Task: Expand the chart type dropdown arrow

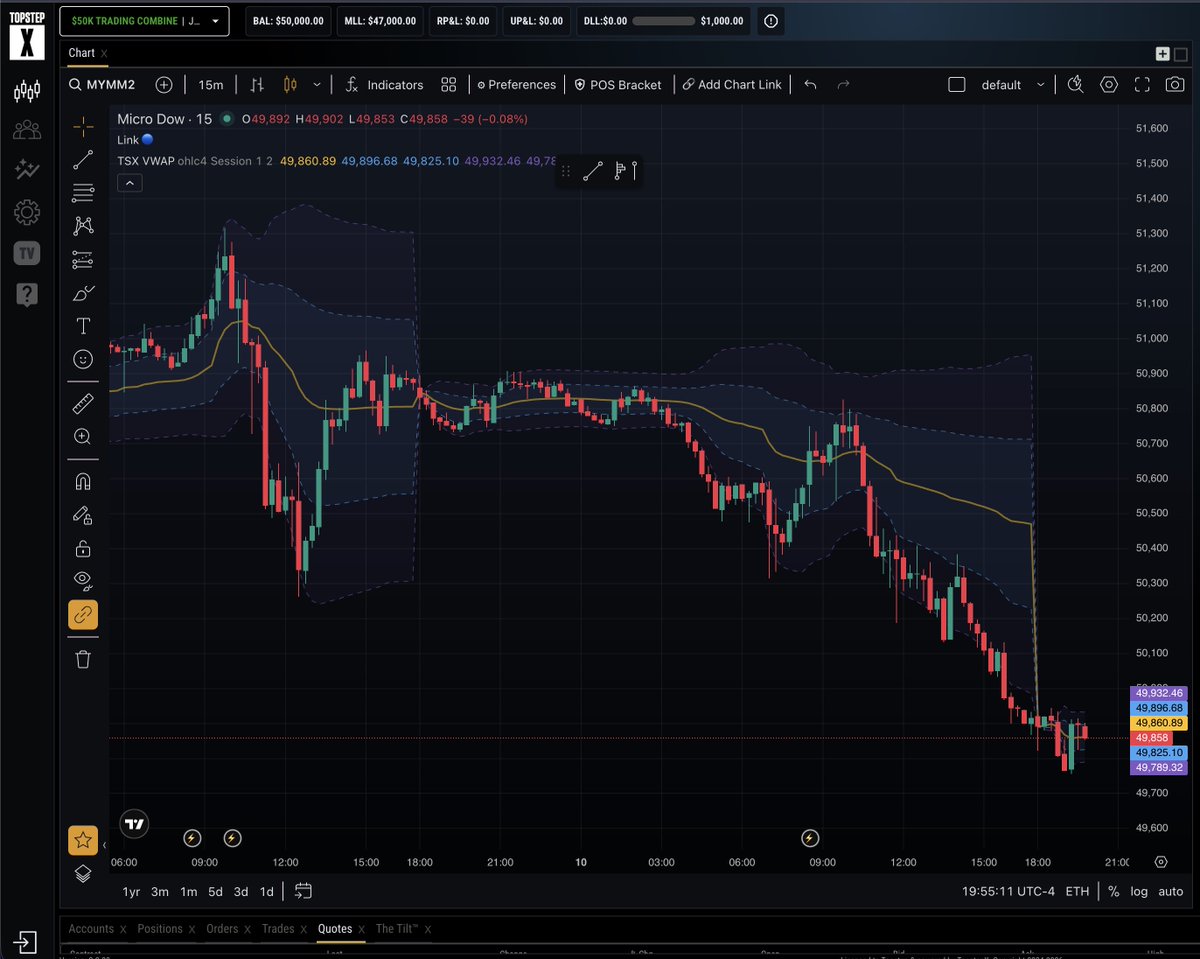Action: [x=317, y=85]
